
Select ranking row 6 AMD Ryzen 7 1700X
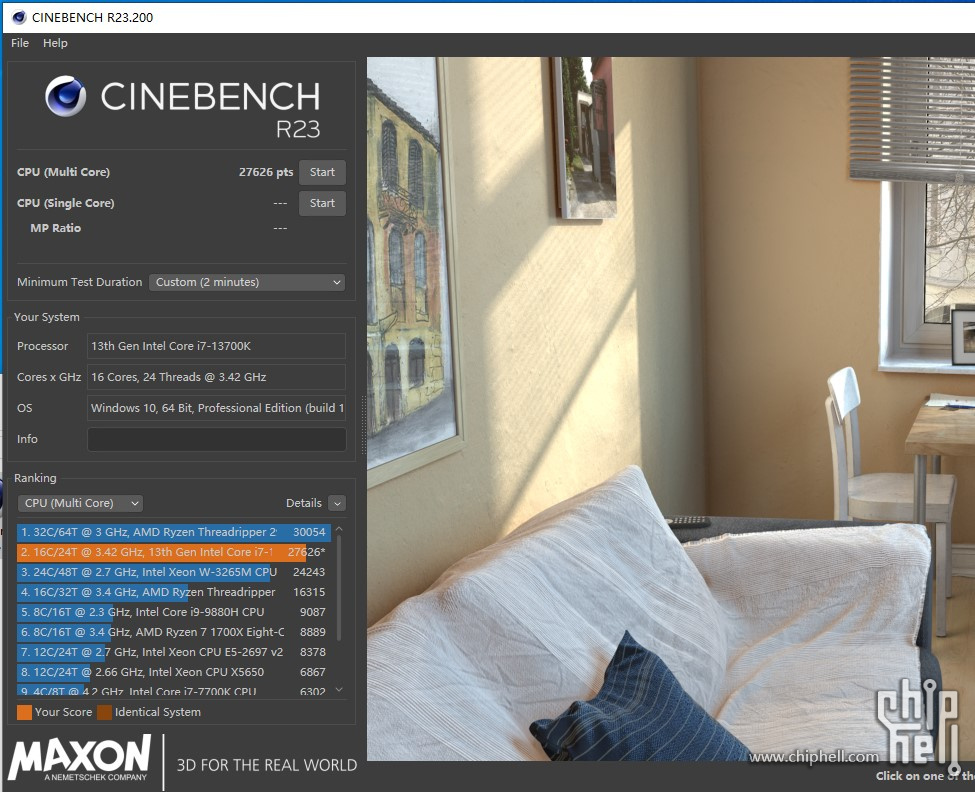click(174, 632)
